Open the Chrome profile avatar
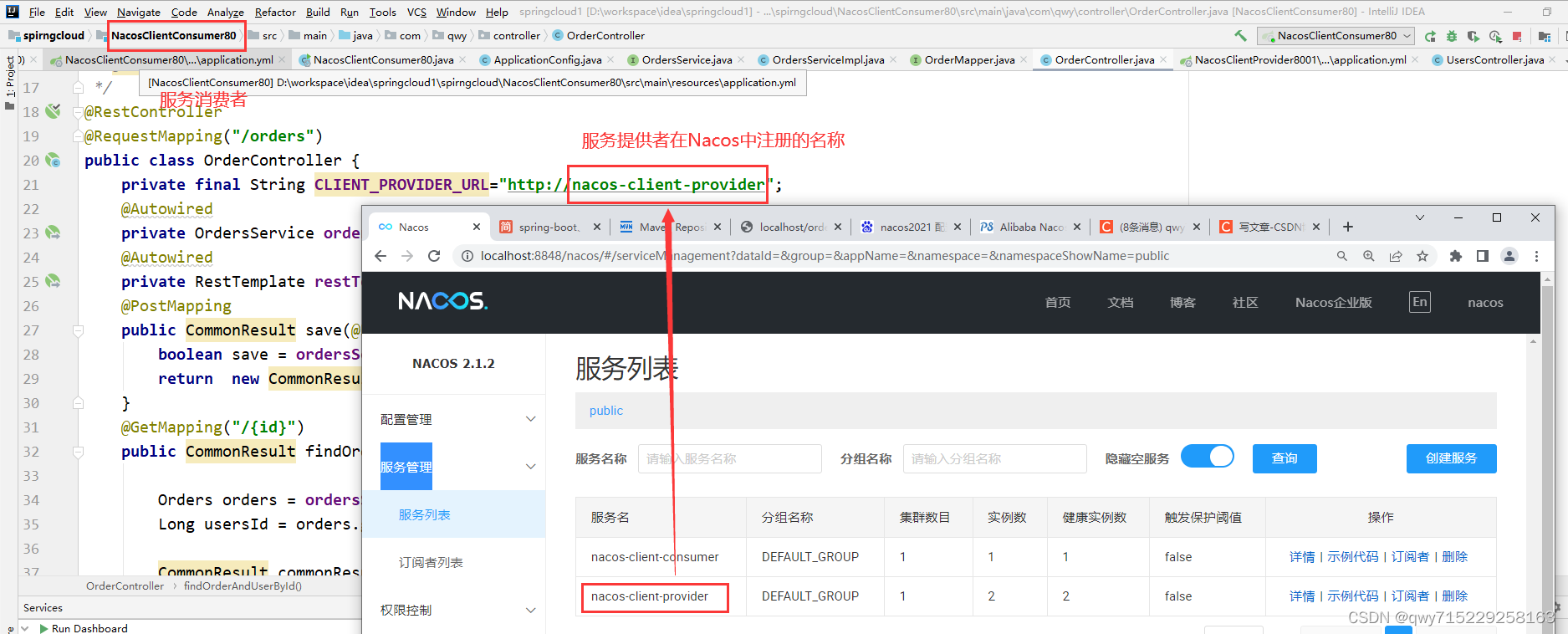The image size is (1568, 634). [1509, 256]
